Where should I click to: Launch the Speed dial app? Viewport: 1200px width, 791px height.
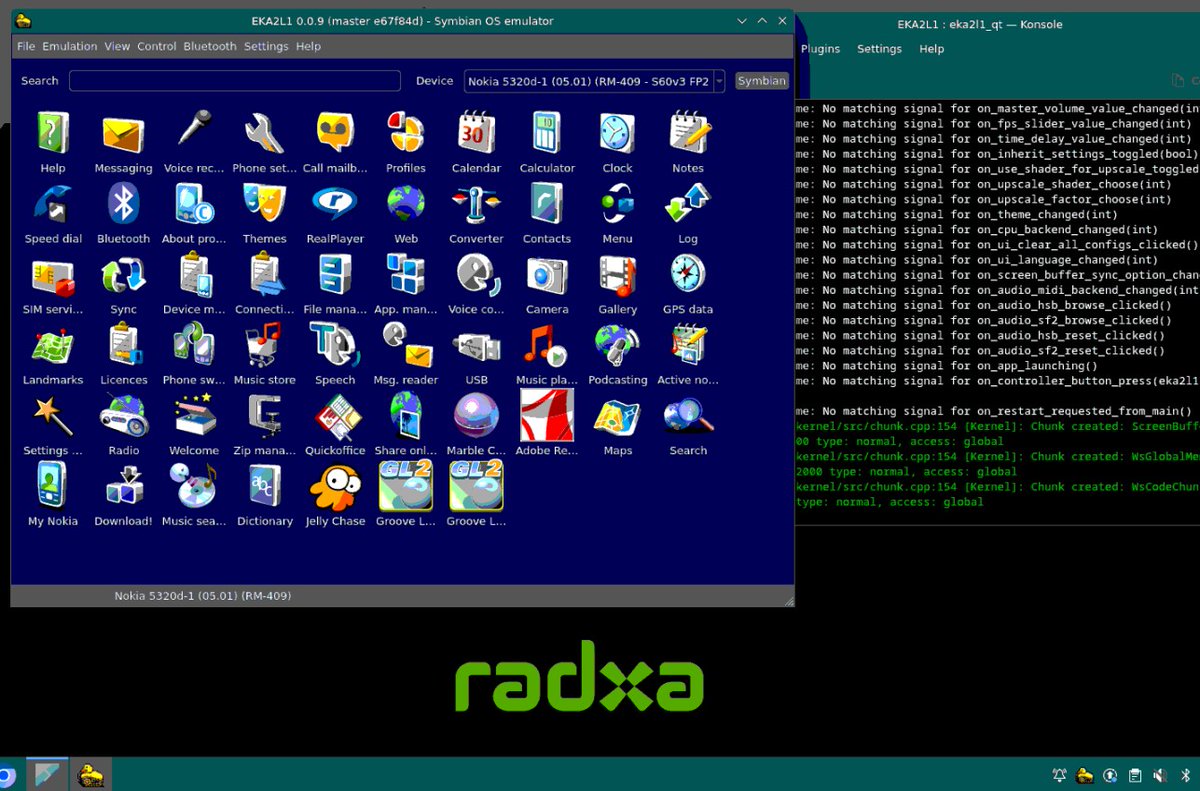[x=53, y=204]
